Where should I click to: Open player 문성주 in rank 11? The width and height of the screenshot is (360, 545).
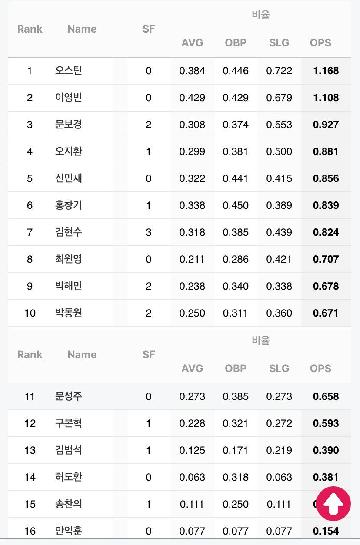click(x=68, y=396)
